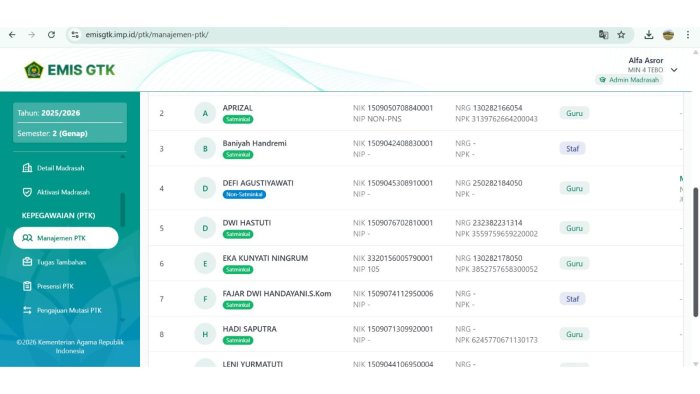This screenshot has width=700, height=394.
Task: Click the Detail Madrasah building icon
Action: pyautogui.click(x=27, y=168)
